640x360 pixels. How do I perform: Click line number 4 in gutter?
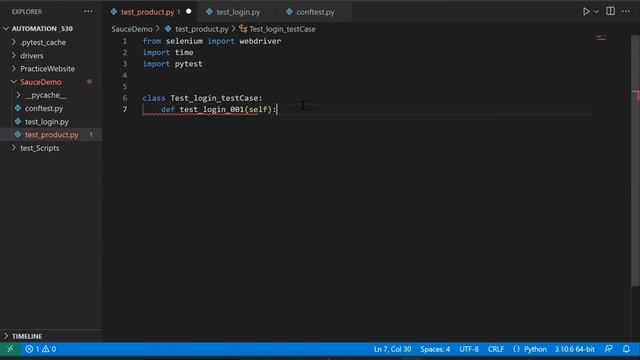(x=125, y=76)
